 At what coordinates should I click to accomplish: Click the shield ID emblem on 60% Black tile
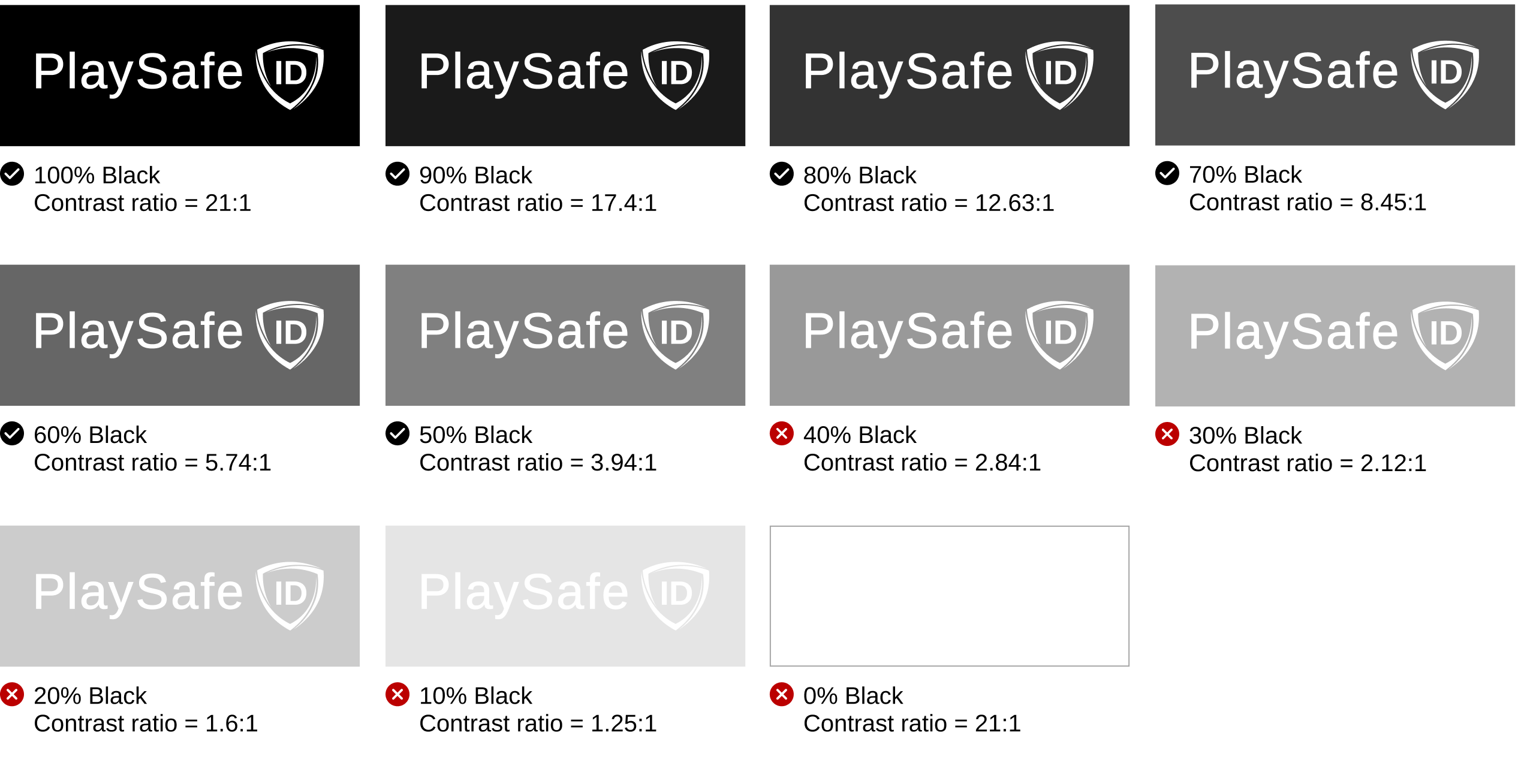coord(290,335)
